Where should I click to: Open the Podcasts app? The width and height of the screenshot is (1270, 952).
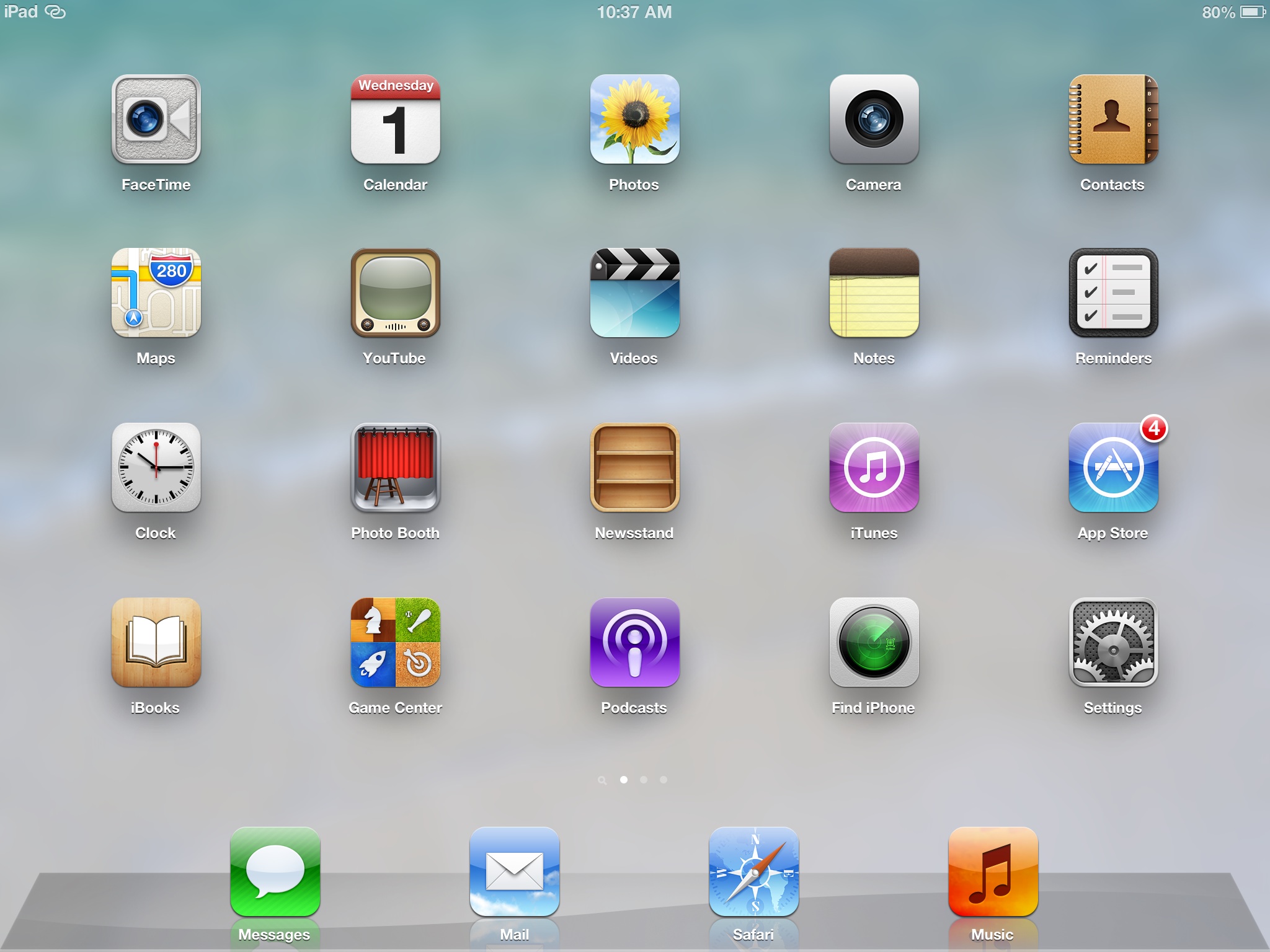coord(634,642)
